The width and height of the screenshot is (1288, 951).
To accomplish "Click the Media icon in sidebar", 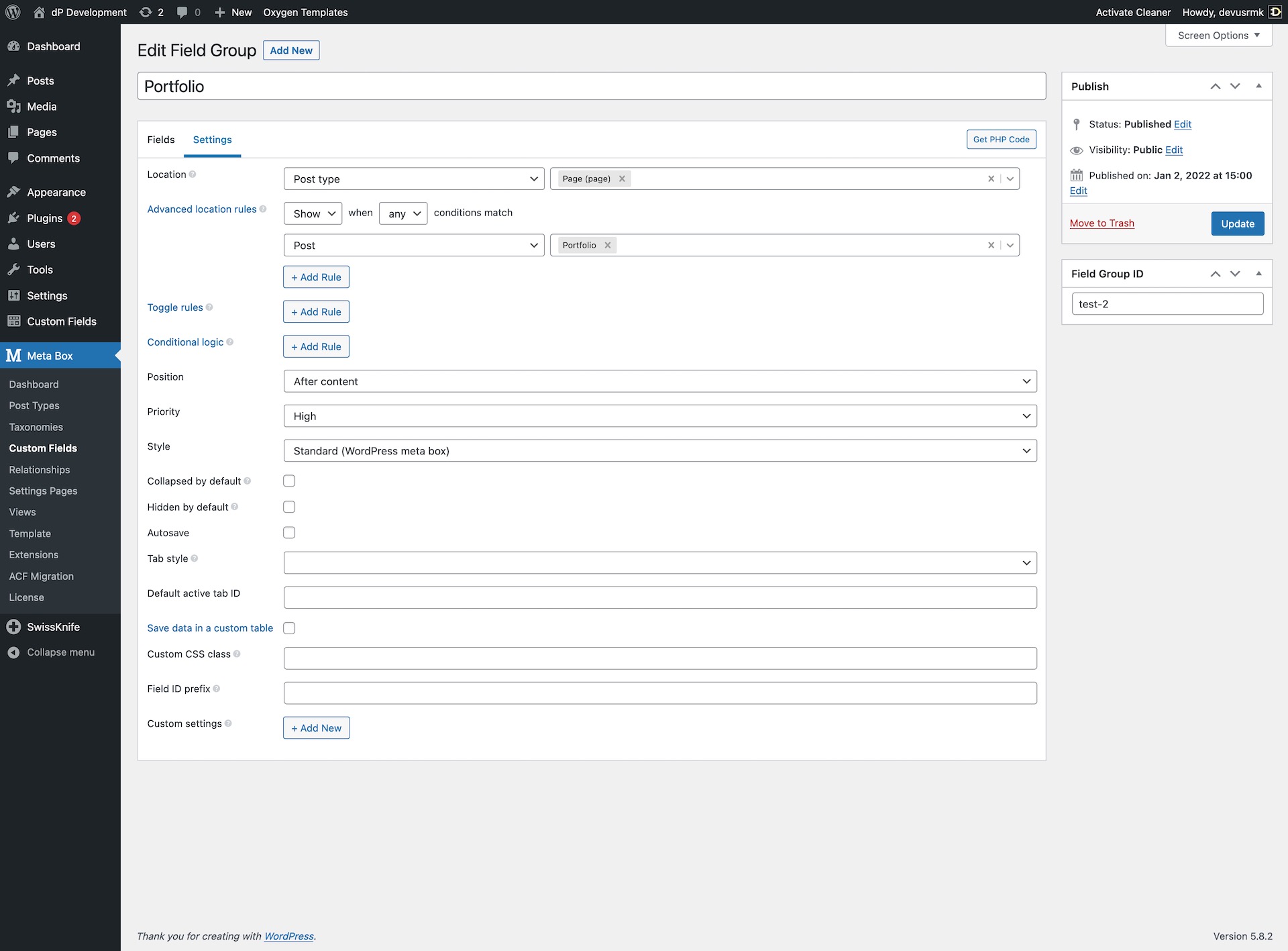I will pos(13,106).
